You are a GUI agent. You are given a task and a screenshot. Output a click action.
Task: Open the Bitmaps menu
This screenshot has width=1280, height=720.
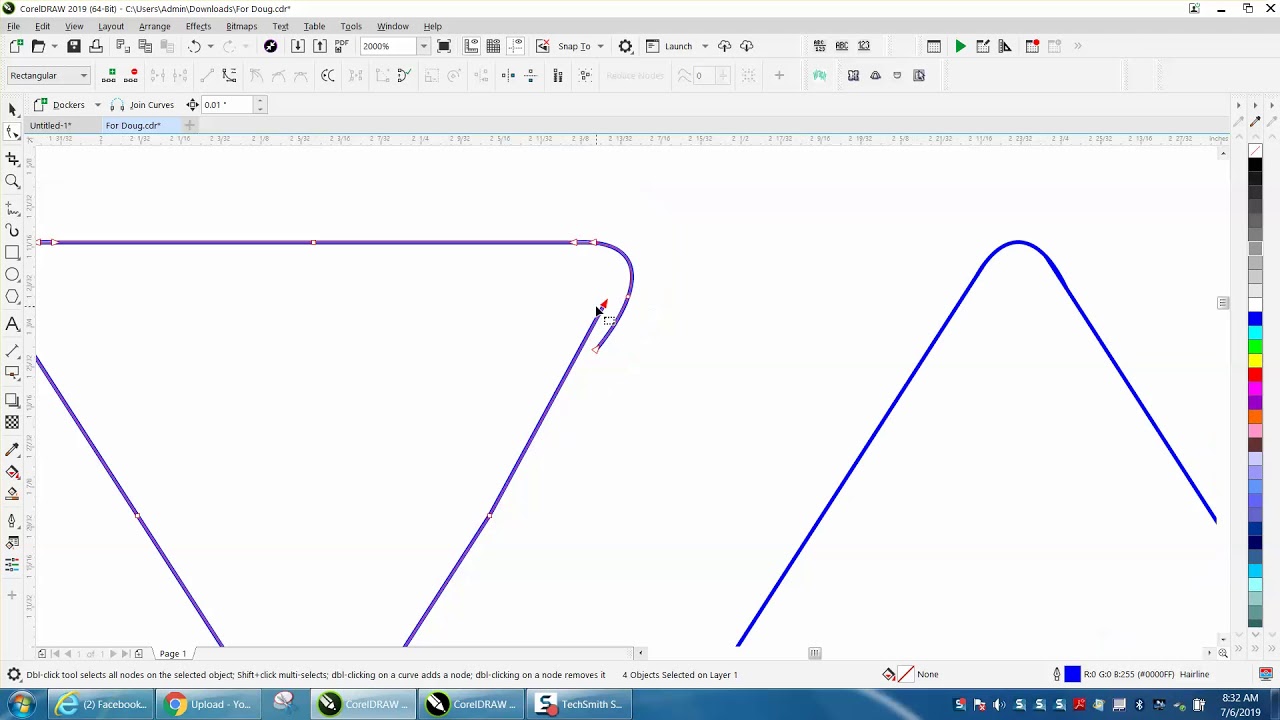(241, 26)
